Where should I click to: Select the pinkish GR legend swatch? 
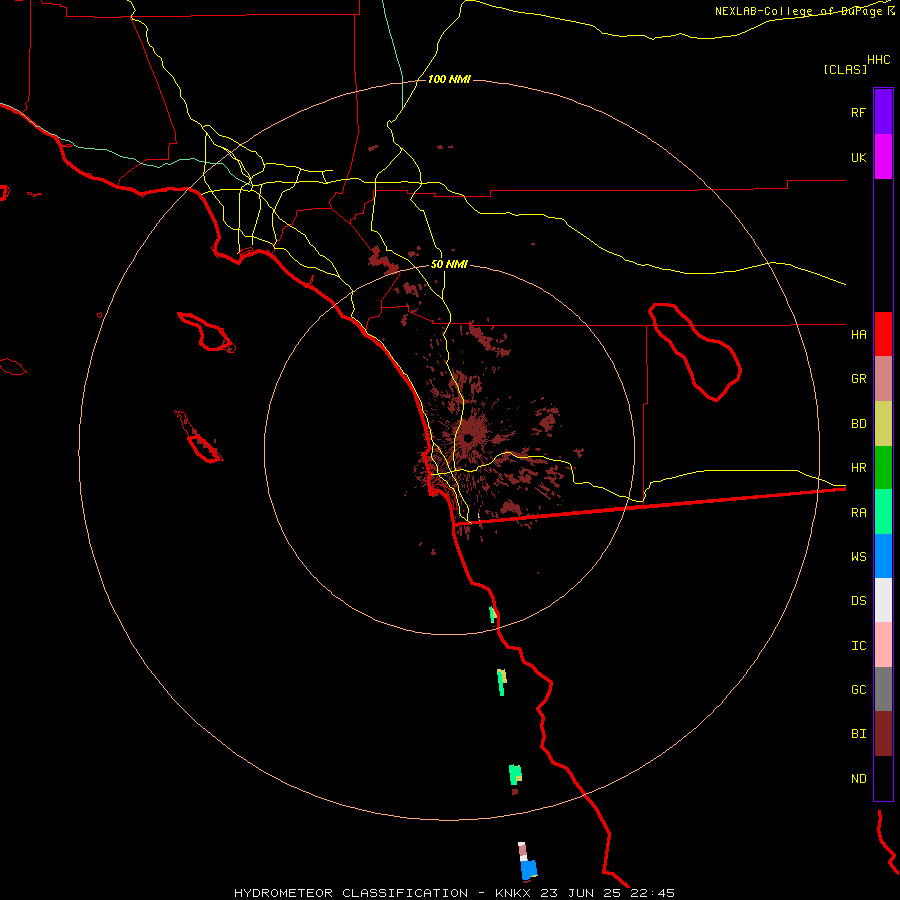click(883, 379)
